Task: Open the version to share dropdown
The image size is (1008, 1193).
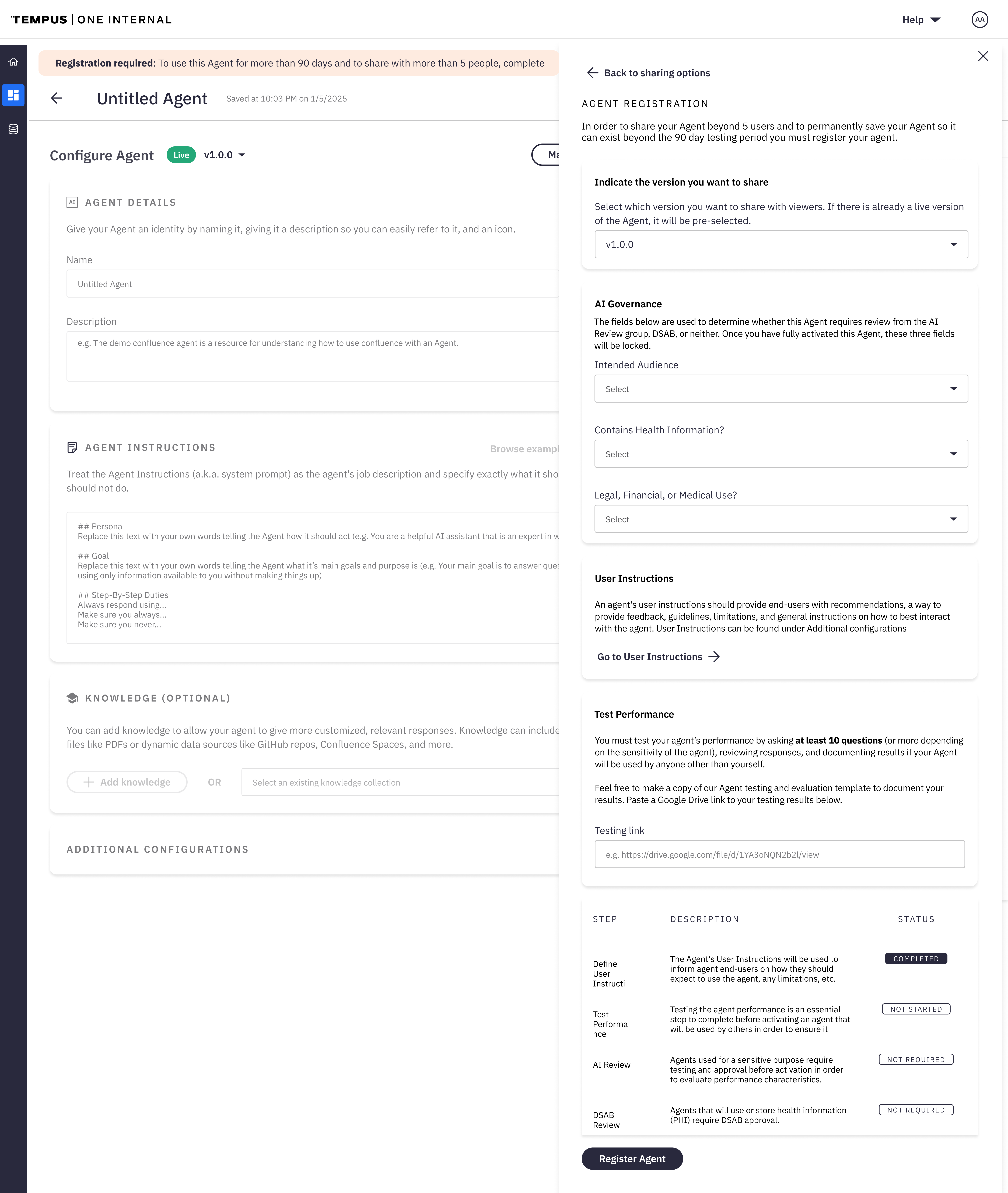Action: pyautogui.click(x=781, y=245)
